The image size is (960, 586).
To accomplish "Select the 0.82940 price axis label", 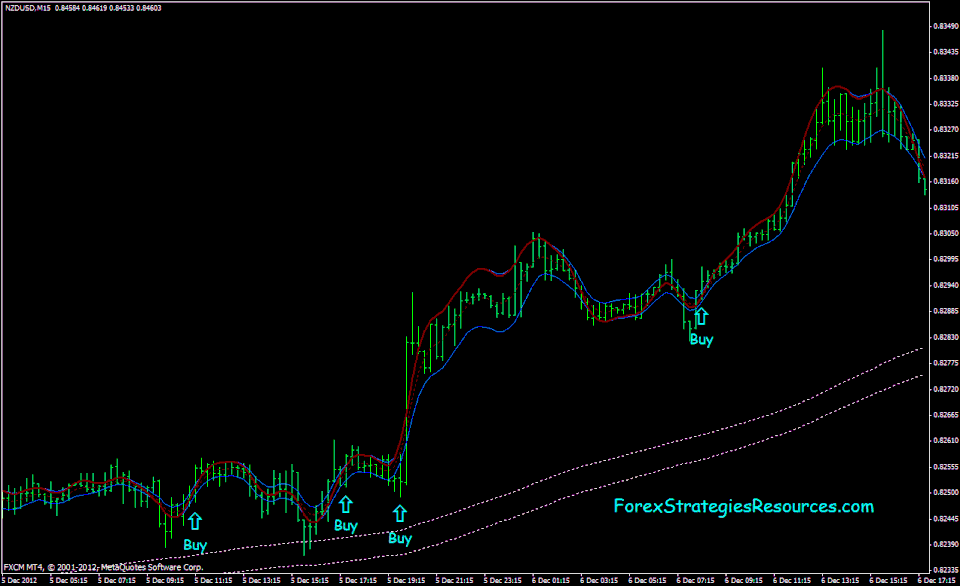I will coord(946,285).
